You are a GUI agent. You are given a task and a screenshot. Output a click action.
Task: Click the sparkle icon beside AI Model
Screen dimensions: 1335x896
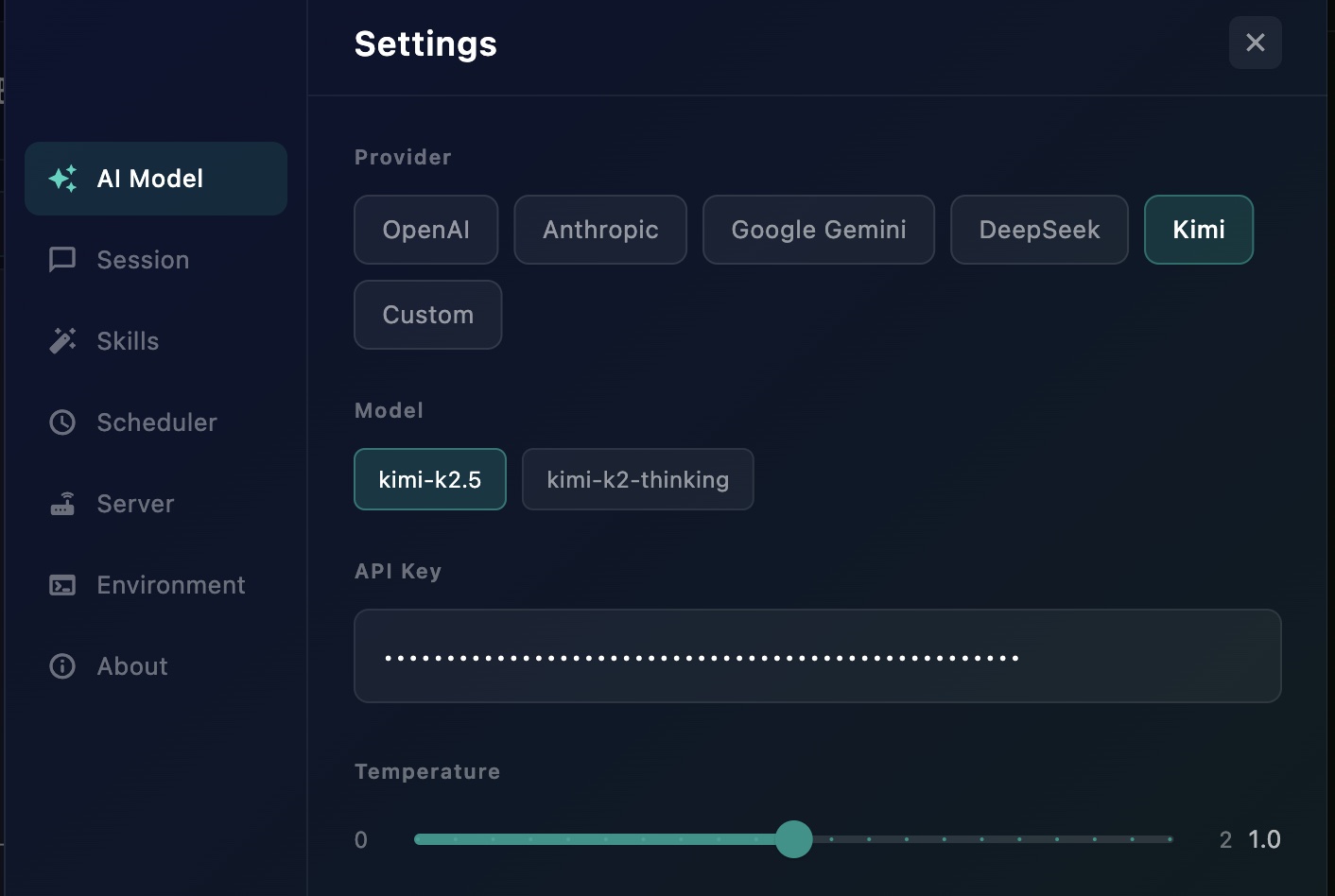click(63, 179)
